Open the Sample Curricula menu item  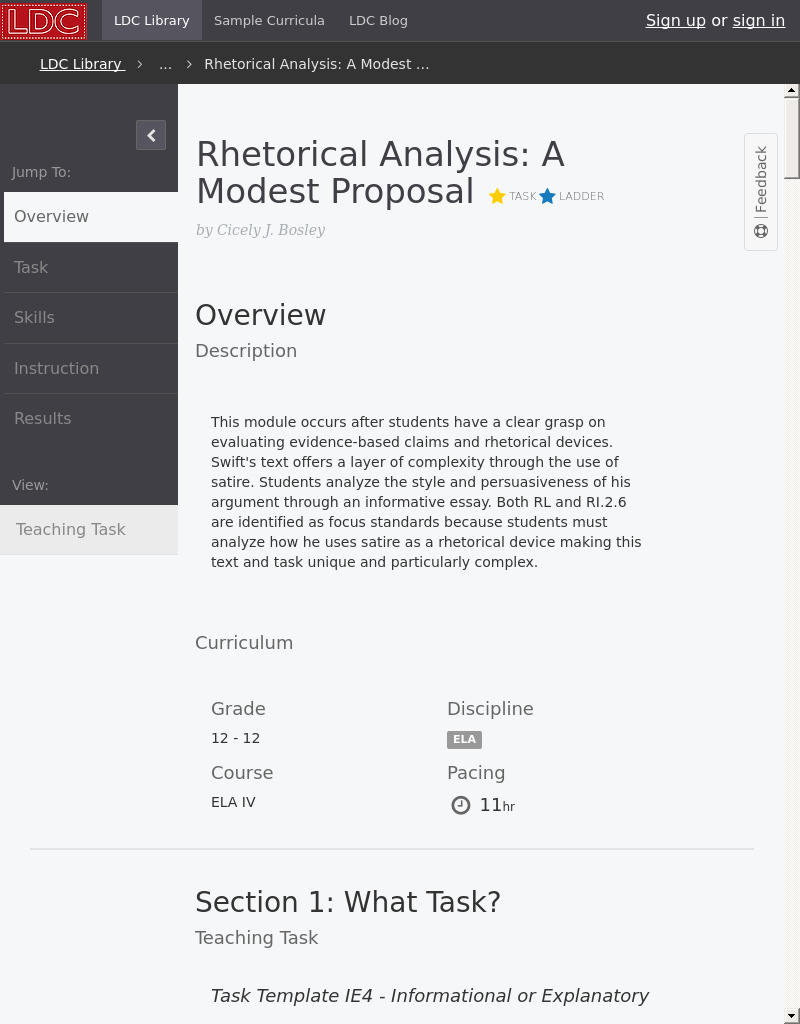tap(269, 20)
